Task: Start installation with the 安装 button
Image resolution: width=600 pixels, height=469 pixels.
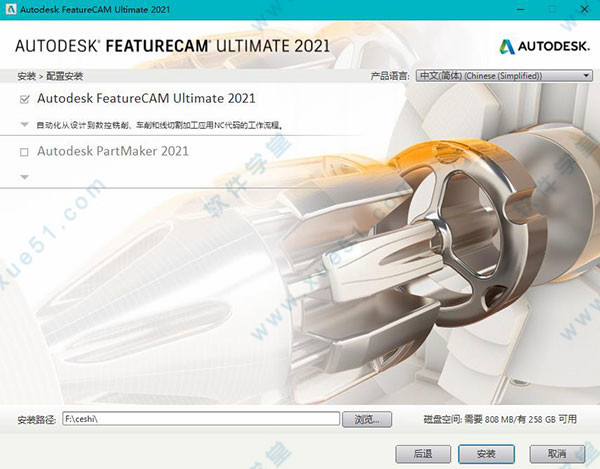Action: [487, 453]
